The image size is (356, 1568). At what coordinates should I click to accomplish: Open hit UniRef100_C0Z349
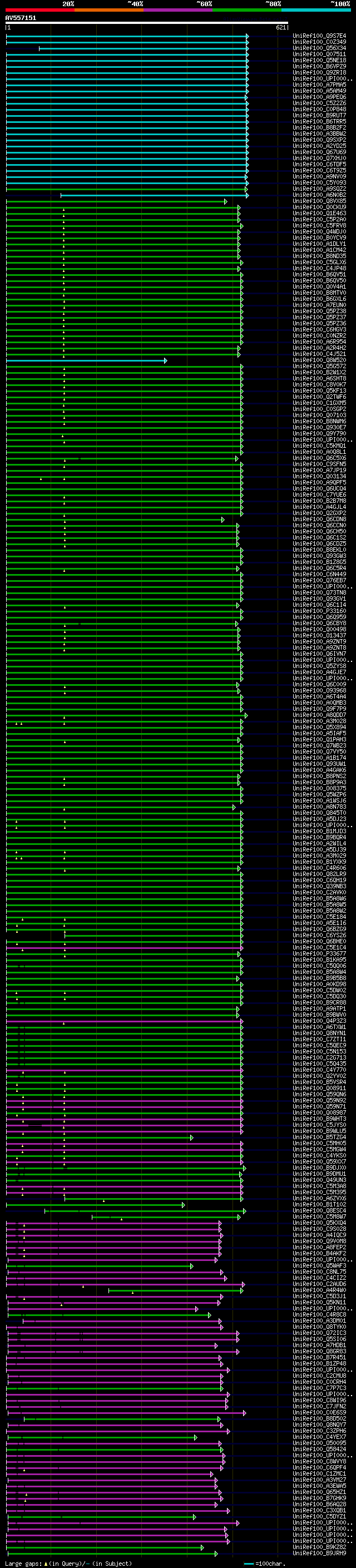coord(319,42)
